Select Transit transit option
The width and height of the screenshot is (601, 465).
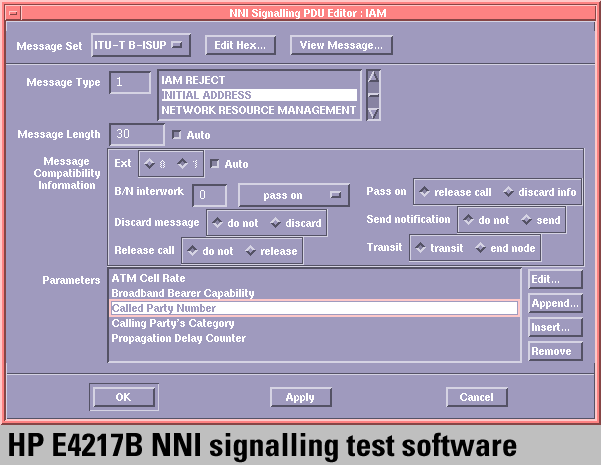(x=439, y=248)
